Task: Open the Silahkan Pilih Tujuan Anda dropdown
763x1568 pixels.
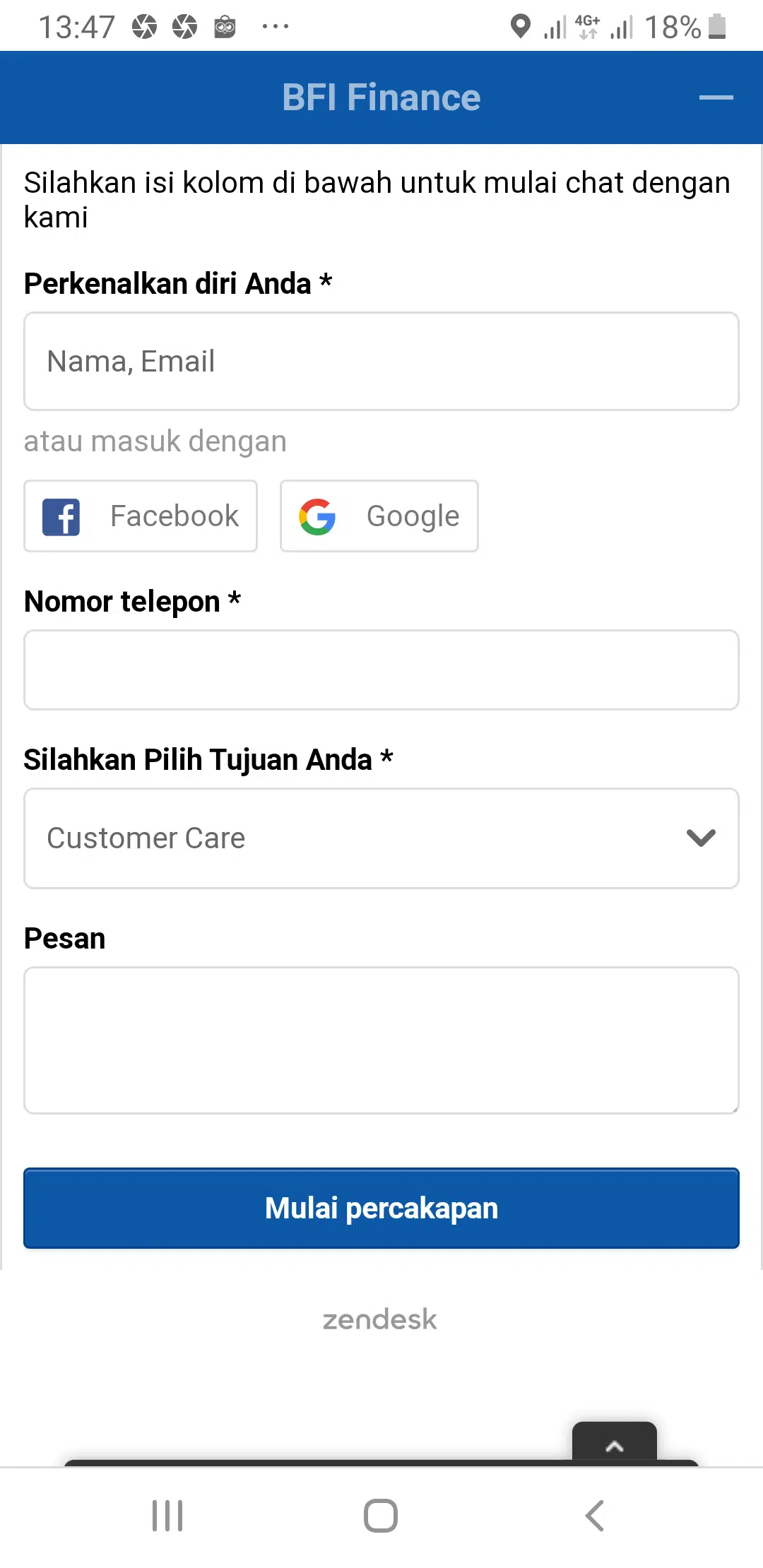Action: click(381, 838)
